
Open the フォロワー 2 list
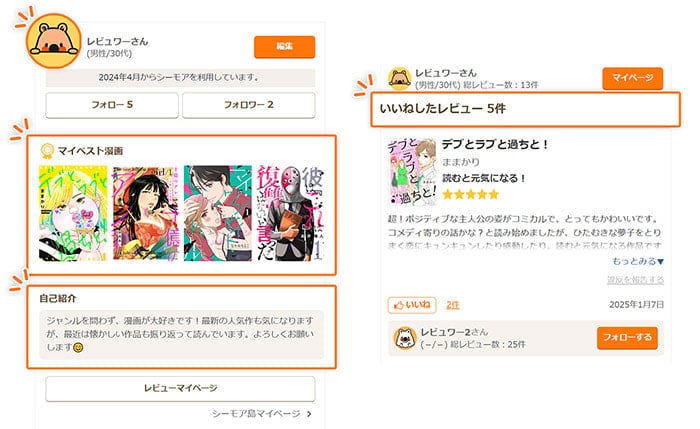coord(249,105)
